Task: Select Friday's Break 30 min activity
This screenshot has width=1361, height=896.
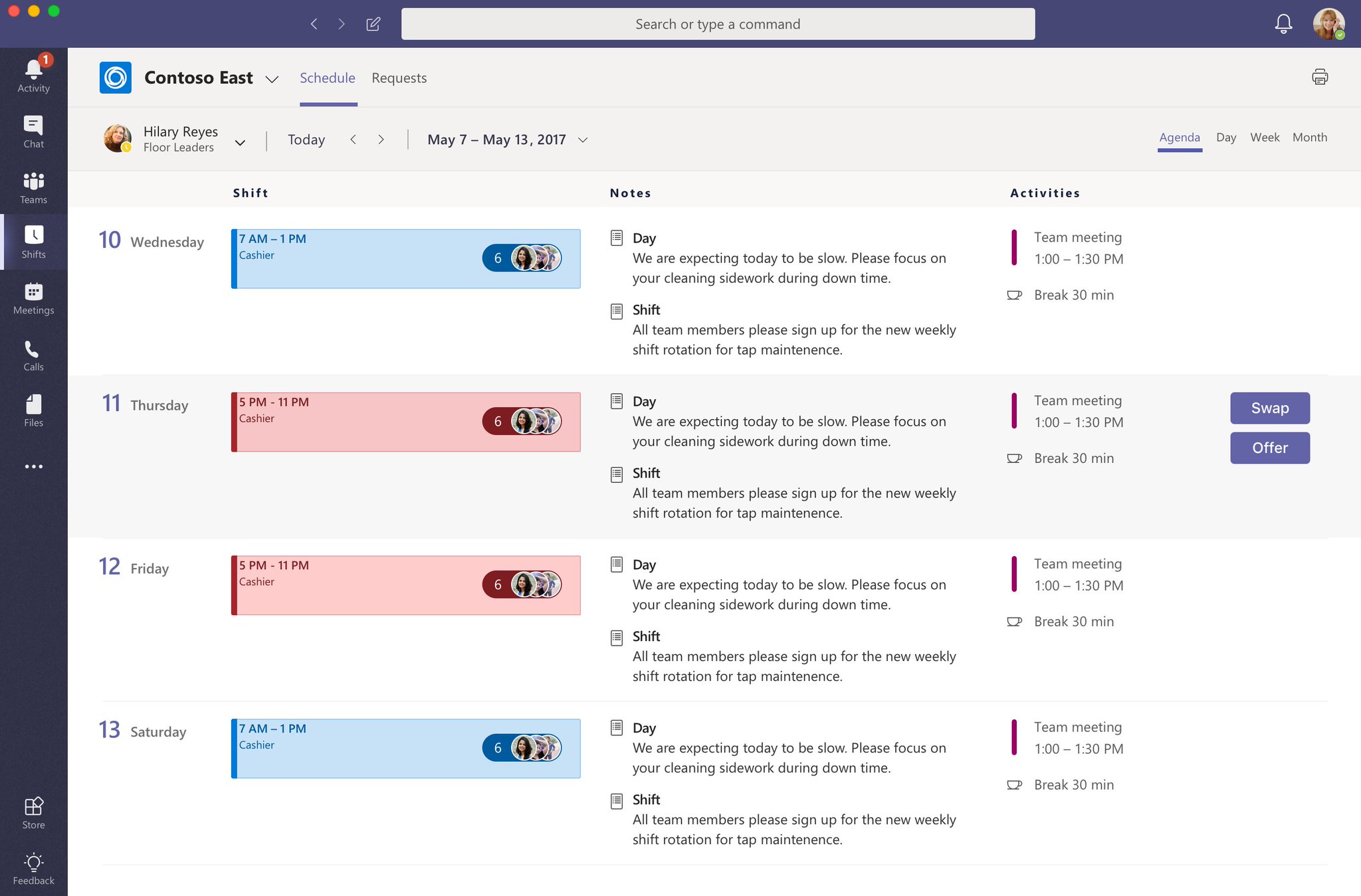Action: [x=1061, y=622]
